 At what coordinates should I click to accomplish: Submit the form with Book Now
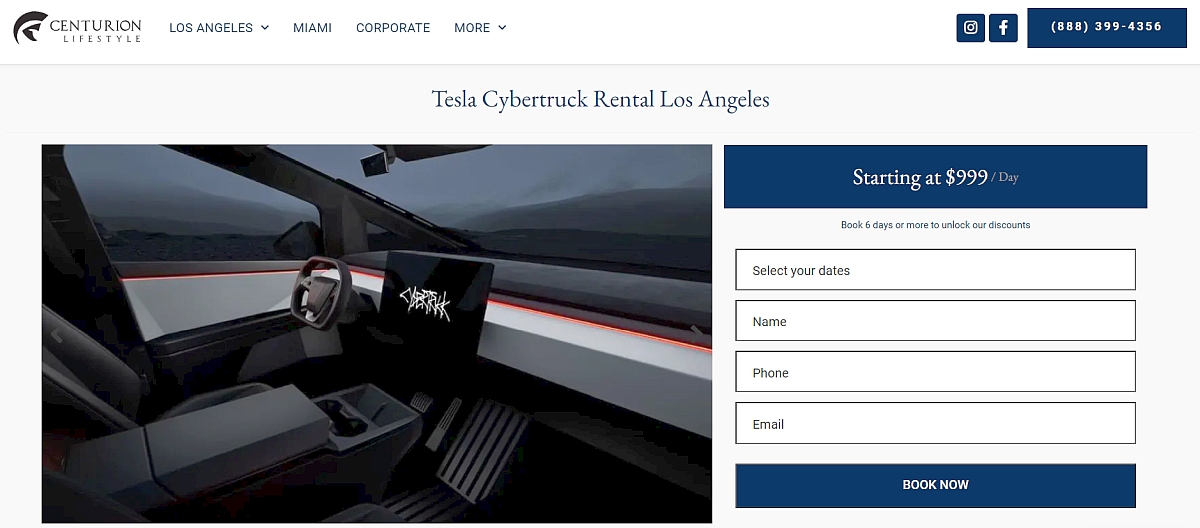click(935, 485)
